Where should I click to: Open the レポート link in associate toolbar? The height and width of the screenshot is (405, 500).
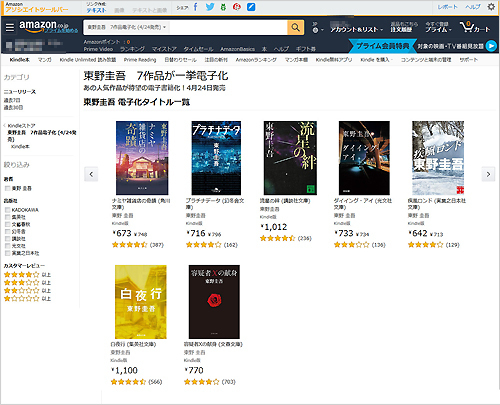click(447, 7)
